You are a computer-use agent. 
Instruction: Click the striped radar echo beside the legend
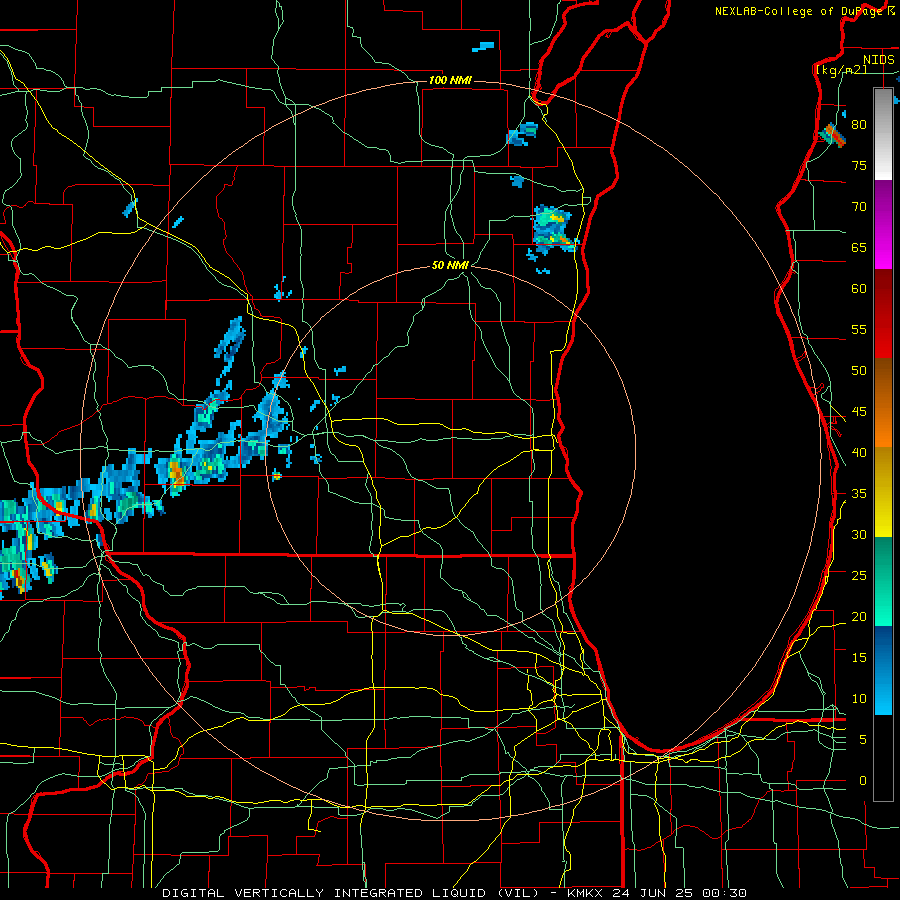tap(832, 134)
